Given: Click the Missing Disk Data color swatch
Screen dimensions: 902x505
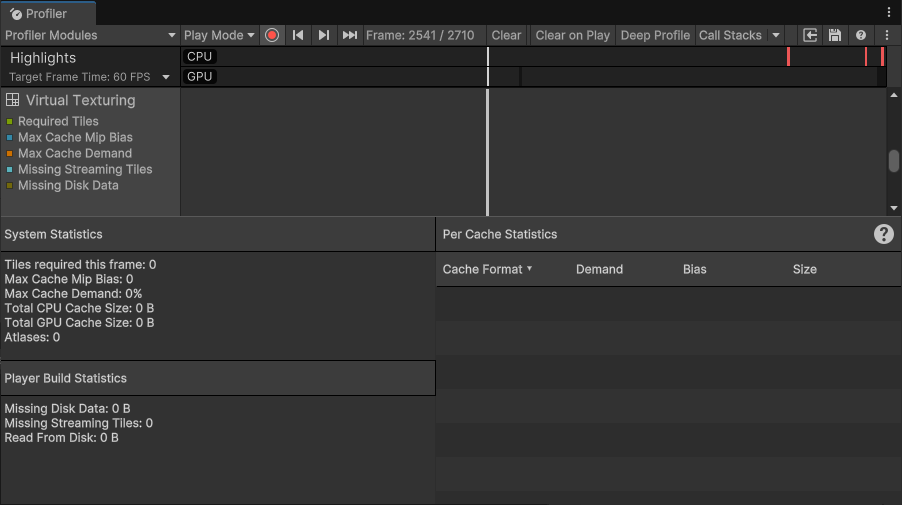Looking at the screenshot, I should (9, 186).
